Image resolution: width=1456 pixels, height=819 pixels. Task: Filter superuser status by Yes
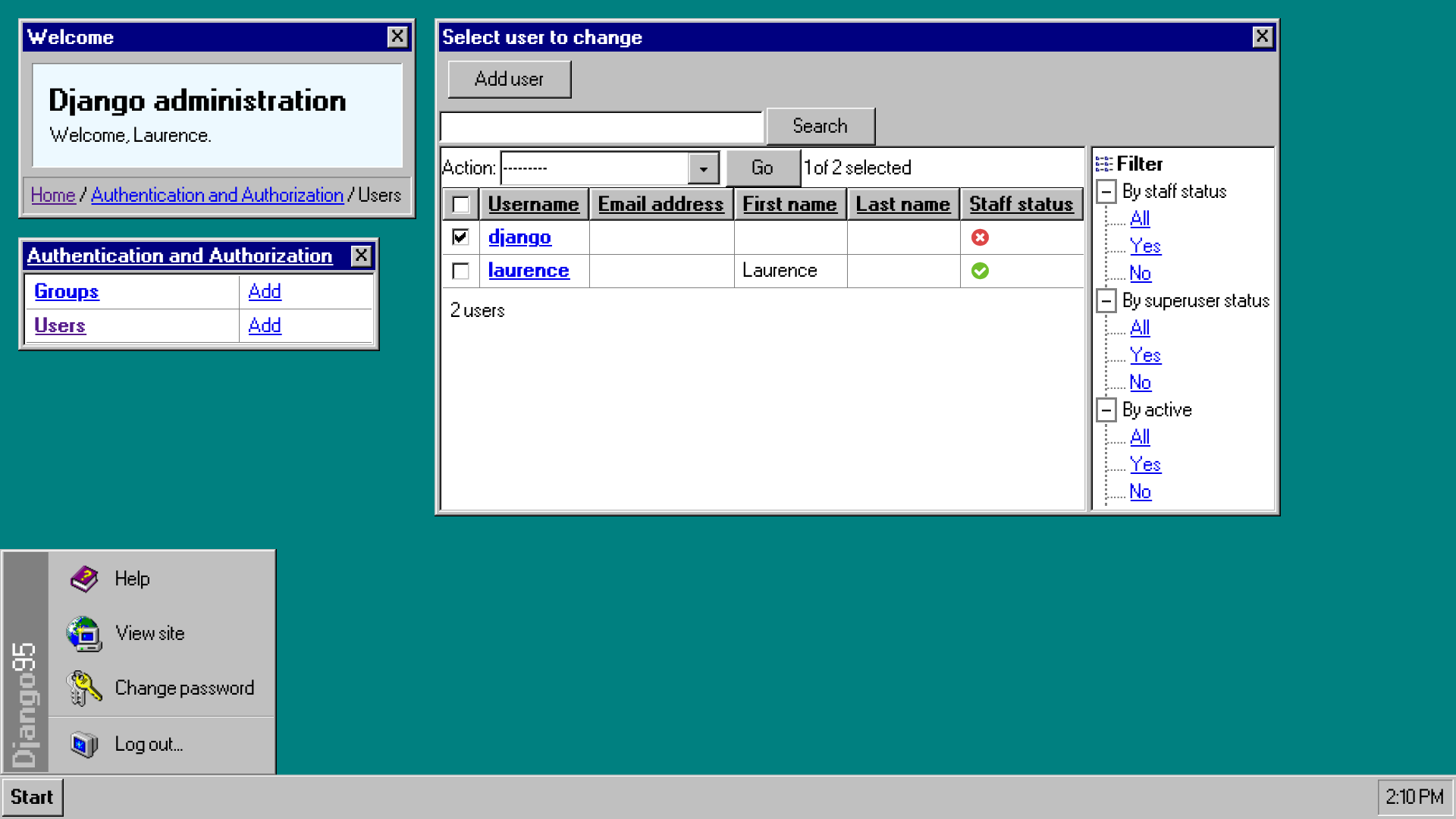click(x=1145, y=356)
